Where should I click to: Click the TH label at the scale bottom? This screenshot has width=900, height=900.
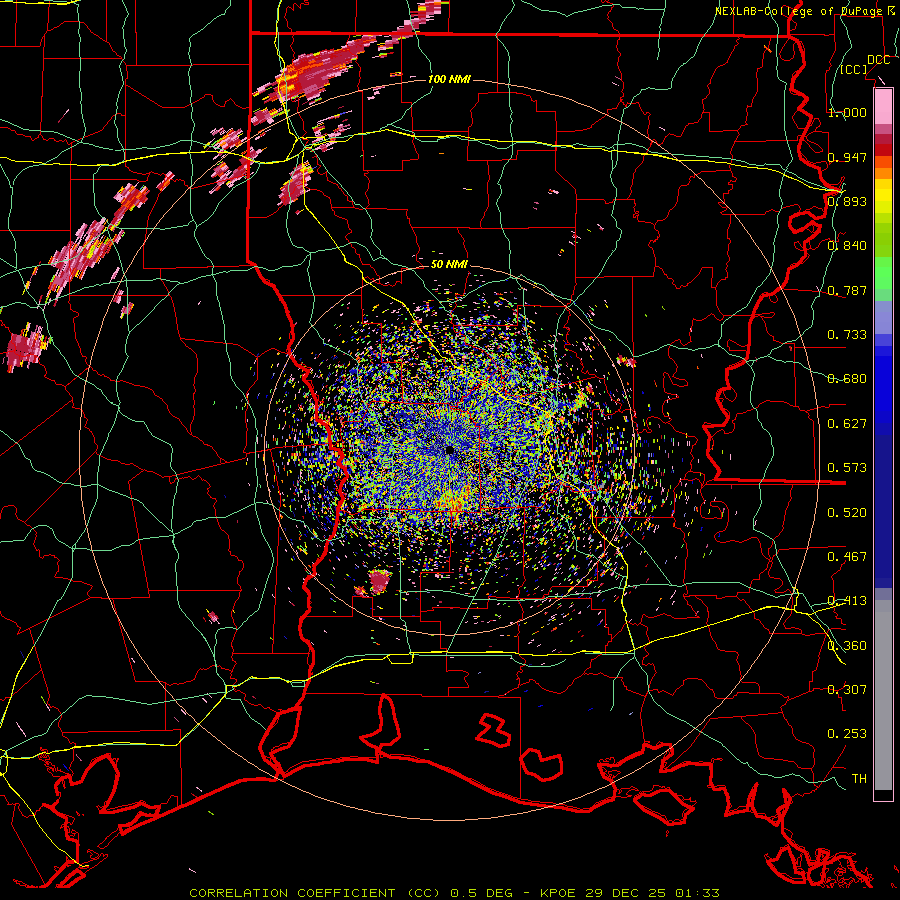pos(859,779)
